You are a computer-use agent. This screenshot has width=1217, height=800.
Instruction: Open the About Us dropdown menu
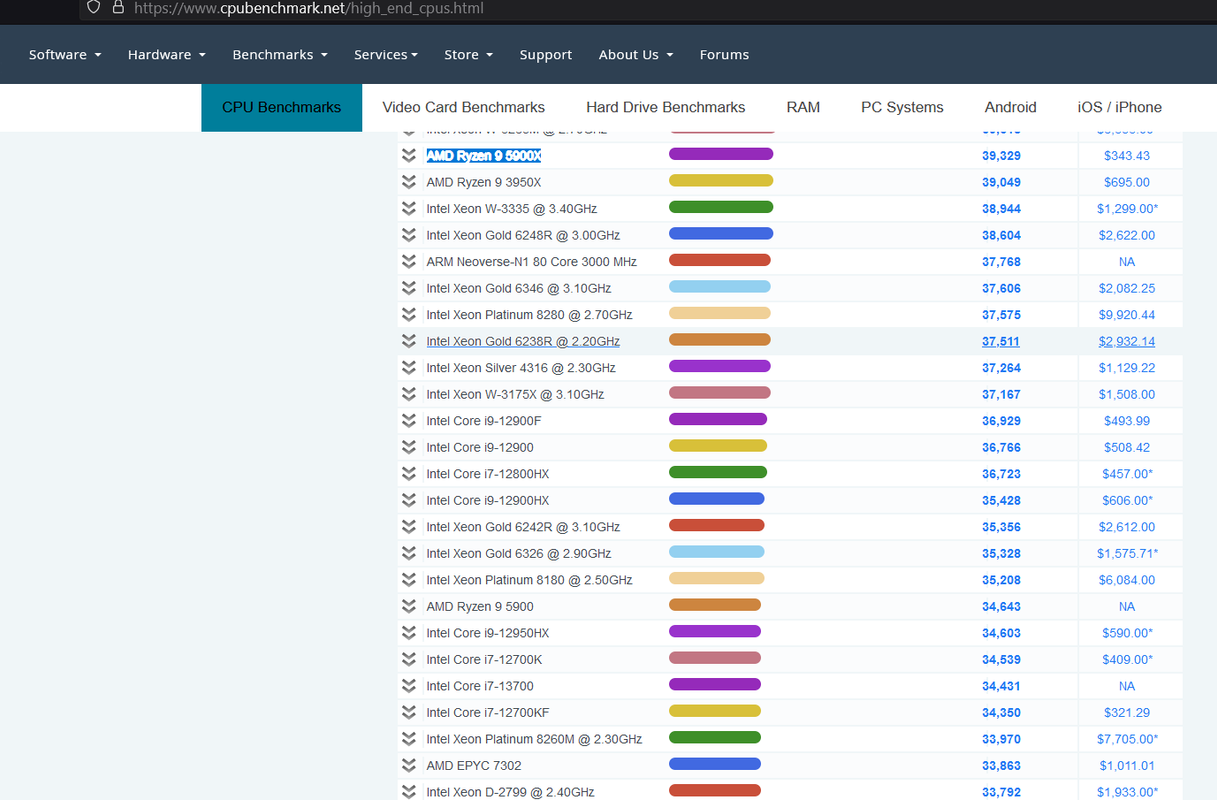(x=636, y=55)
